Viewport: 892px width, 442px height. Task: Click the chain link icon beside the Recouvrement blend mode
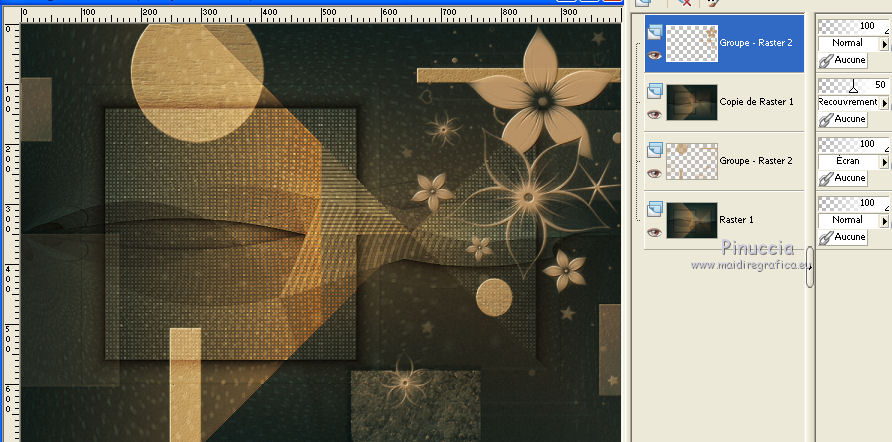(x=826, y=119)
